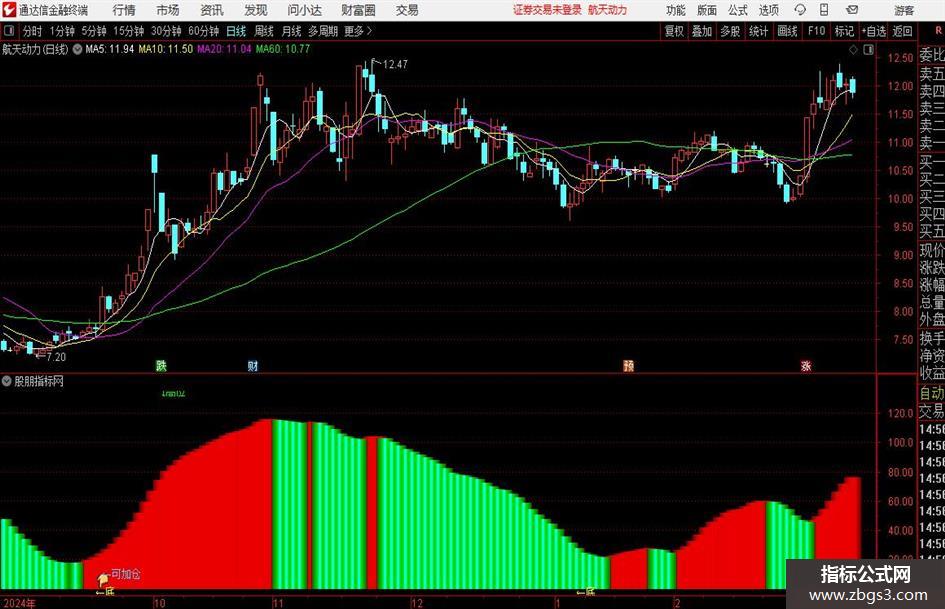Click the 跌 event marker on chart
The height and width of the screenshot is (609, 945).
click(x=161, y=365)
